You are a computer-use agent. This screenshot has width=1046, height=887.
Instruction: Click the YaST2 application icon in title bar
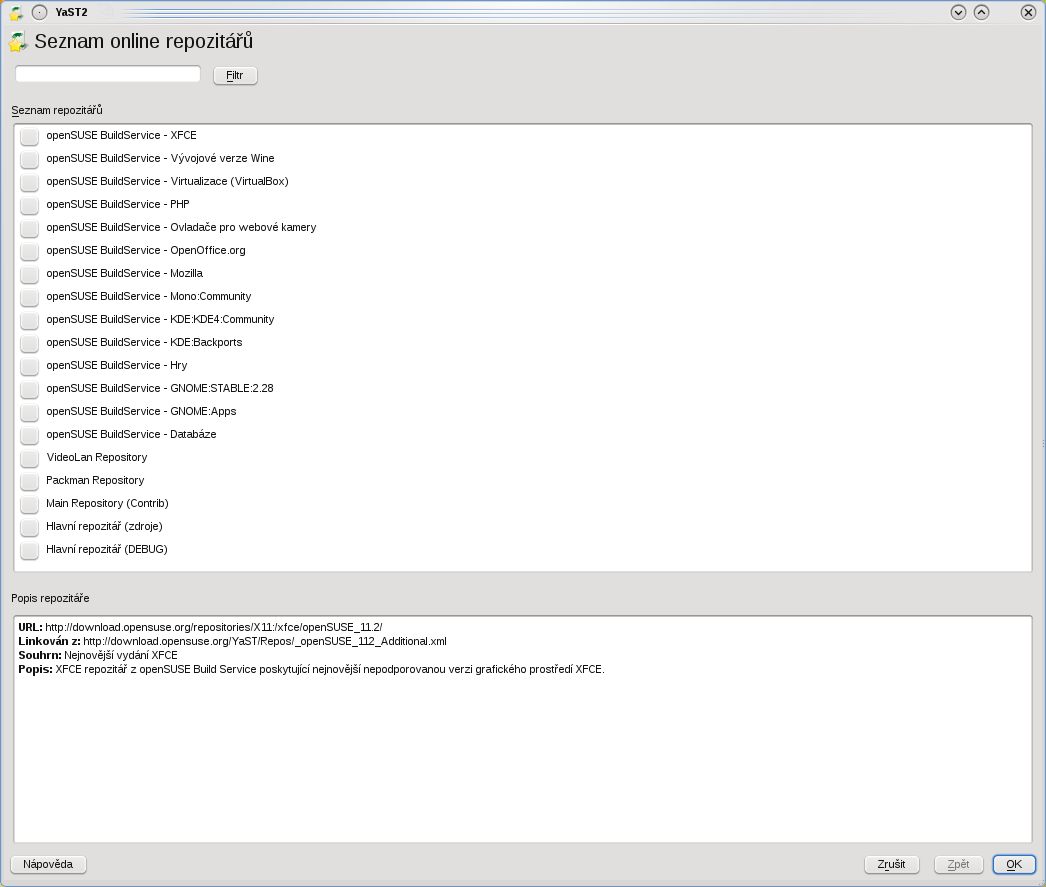pos(16,12)
